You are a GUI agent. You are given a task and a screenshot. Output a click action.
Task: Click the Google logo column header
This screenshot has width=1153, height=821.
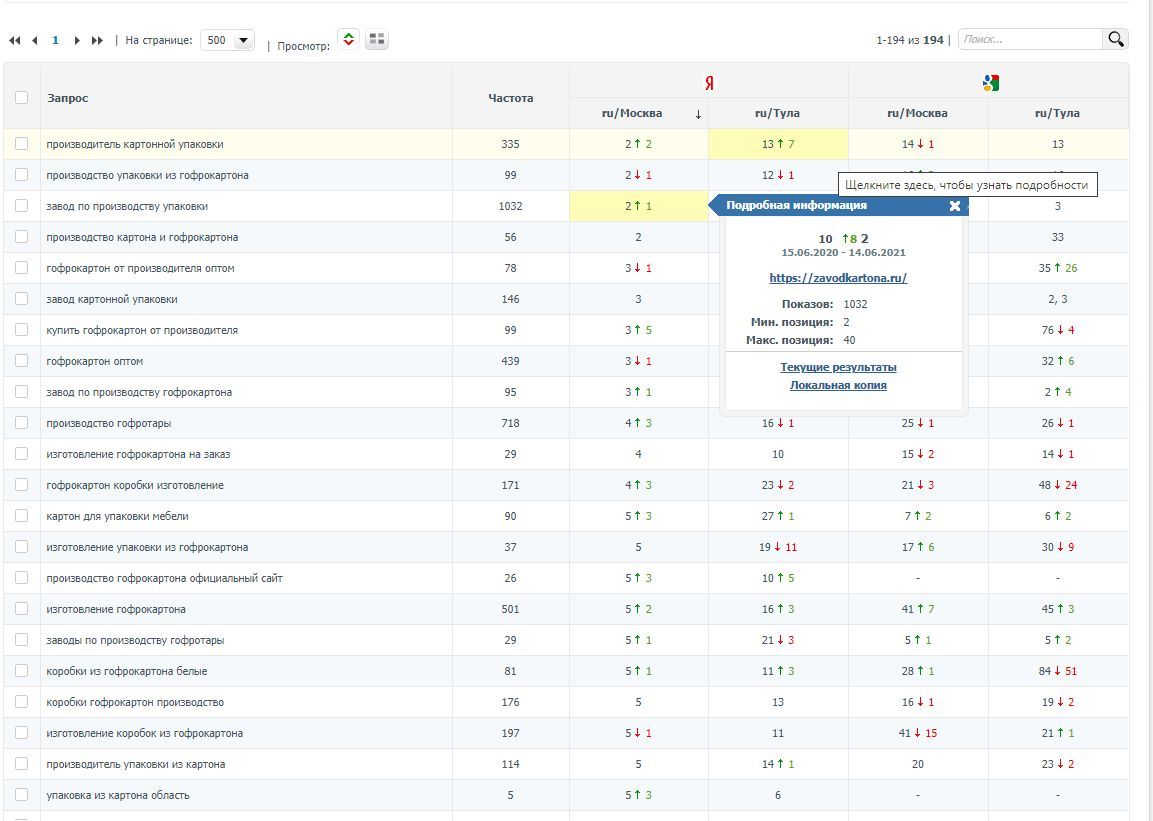[x=990, y=83]
